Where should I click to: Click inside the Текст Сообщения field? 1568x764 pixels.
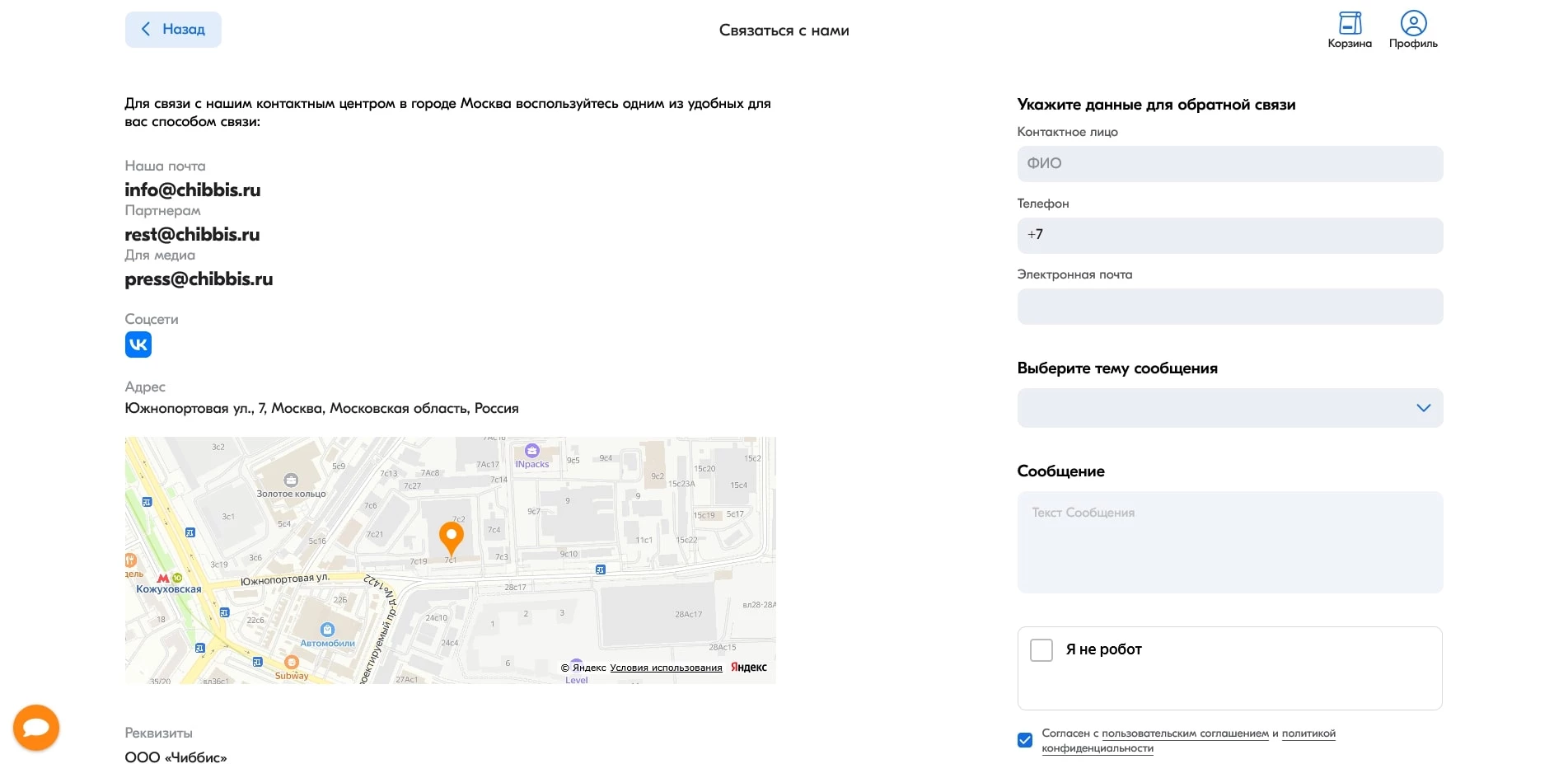[x=1229, y=540]
